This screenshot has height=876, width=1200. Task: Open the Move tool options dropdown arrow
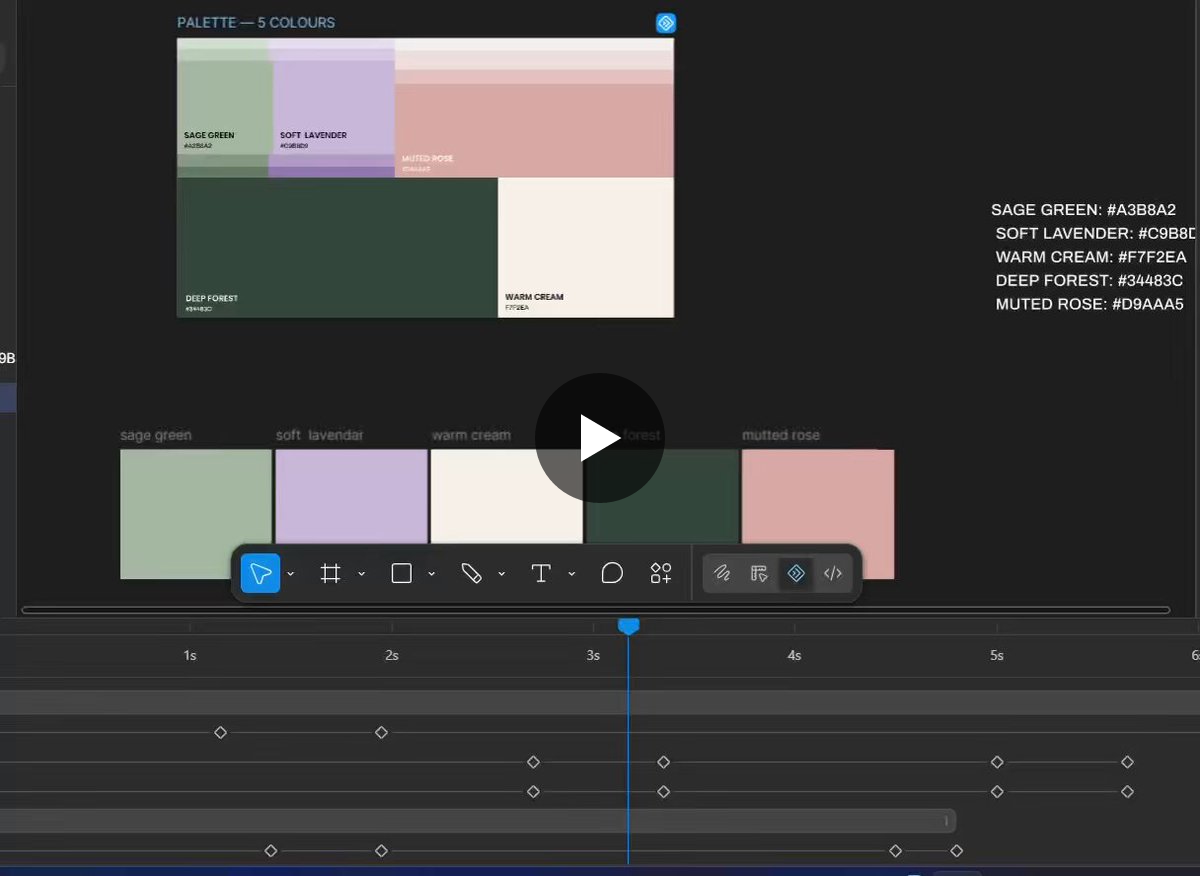click(291, 574)
